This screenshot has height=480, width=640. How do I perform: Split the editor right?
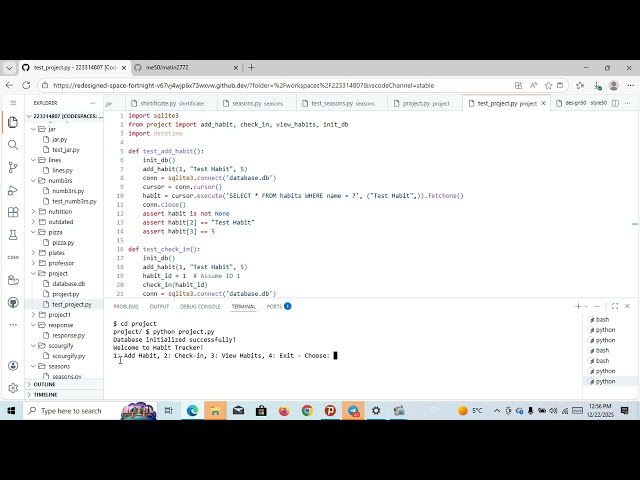coord(616,103)
